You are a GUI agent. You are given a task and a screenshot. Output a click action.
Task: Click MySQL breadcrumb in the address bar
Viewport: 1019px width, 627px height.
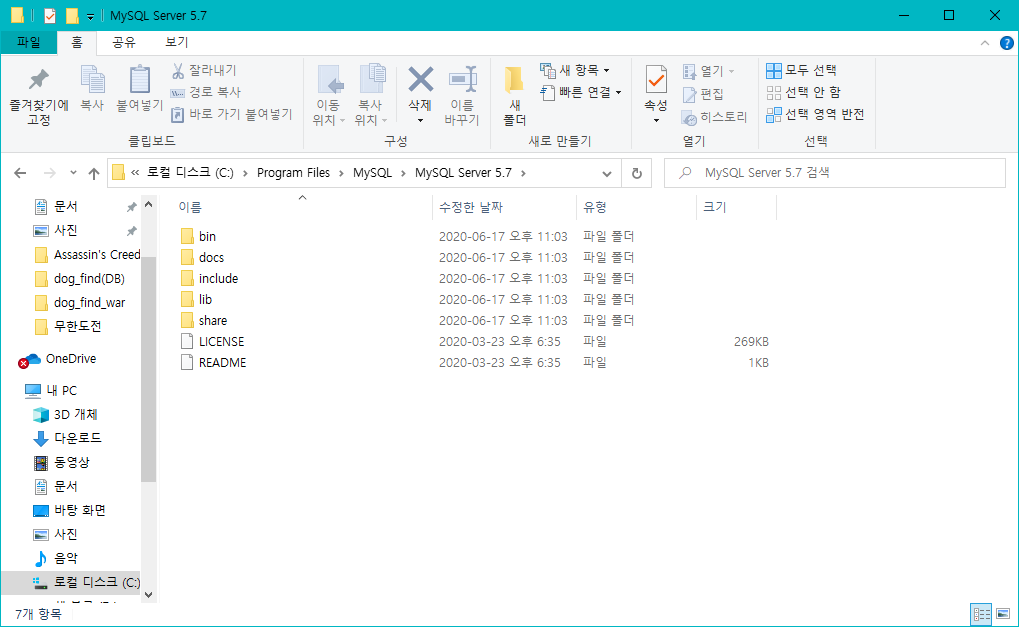click(x=372, y=173)
